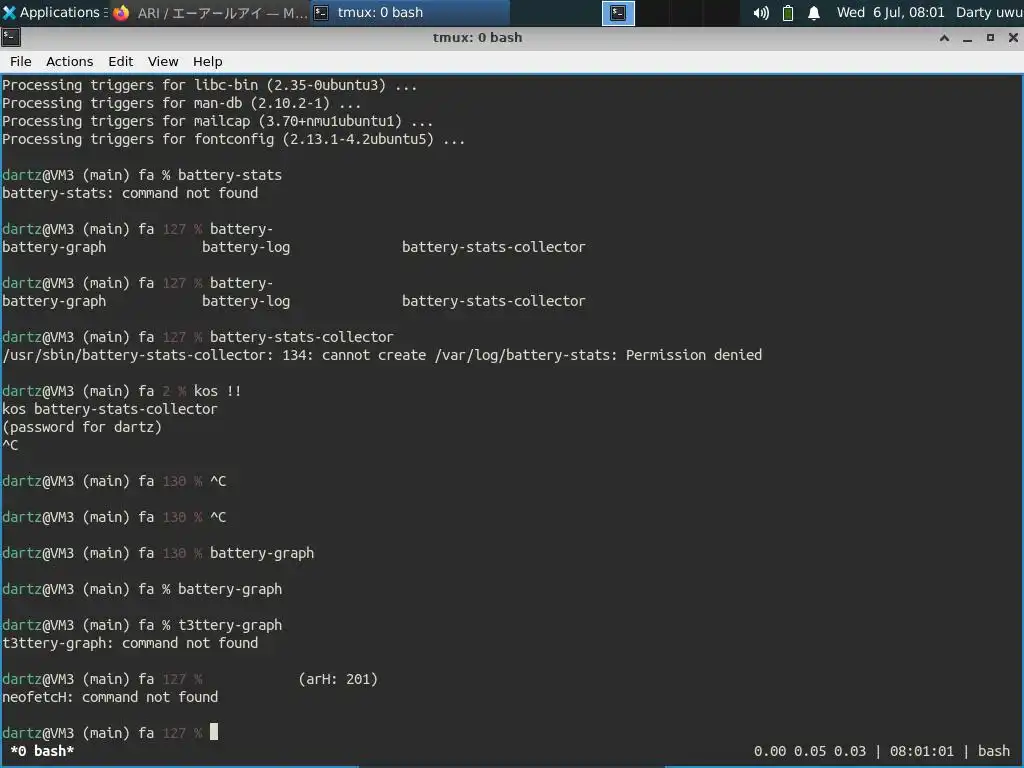The width and height of the screenshot is (1024, 768).
Task: Click the '(password for dartz)' line
Action: 82,427
